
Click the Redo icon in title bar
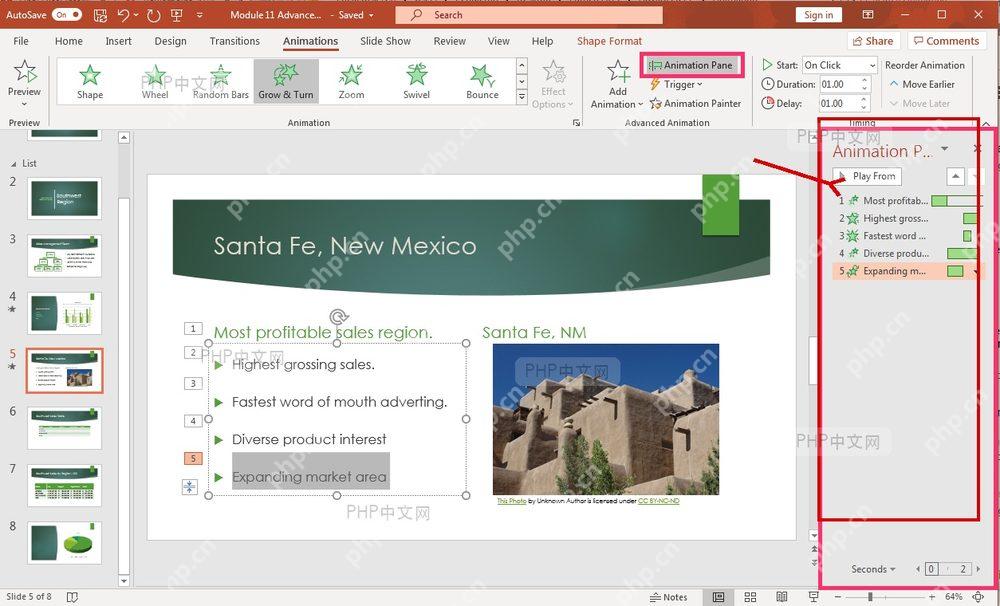(154, 15)
